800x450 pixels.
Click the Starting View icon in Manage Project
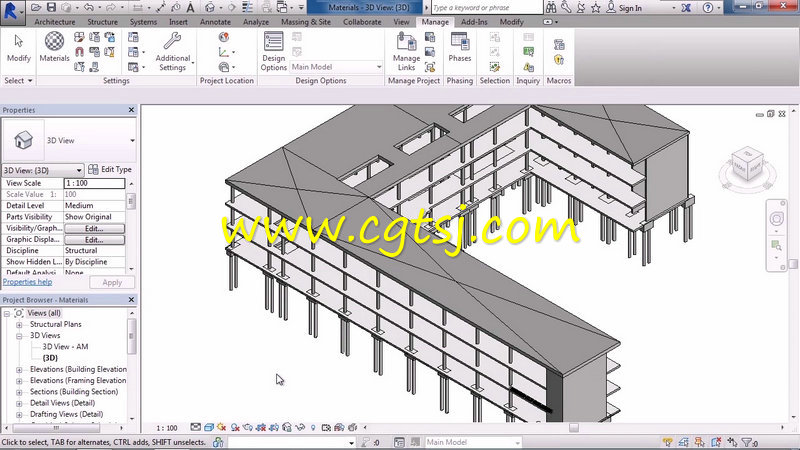(430, 67)
